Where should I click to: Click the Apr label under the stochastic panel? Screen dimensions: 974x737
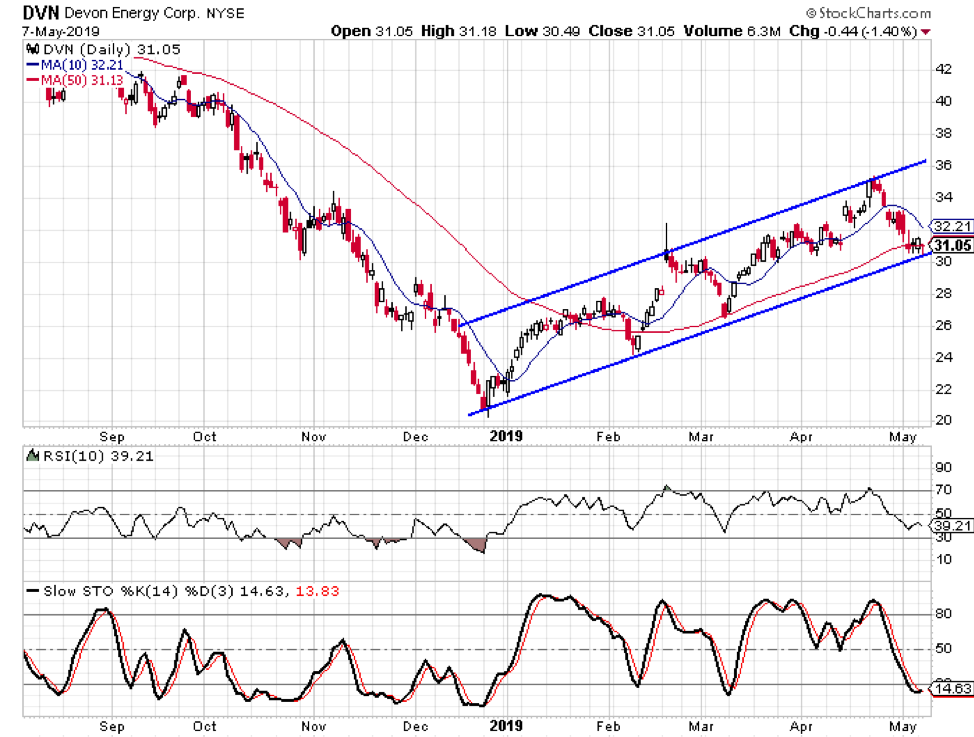pos(801,727)
